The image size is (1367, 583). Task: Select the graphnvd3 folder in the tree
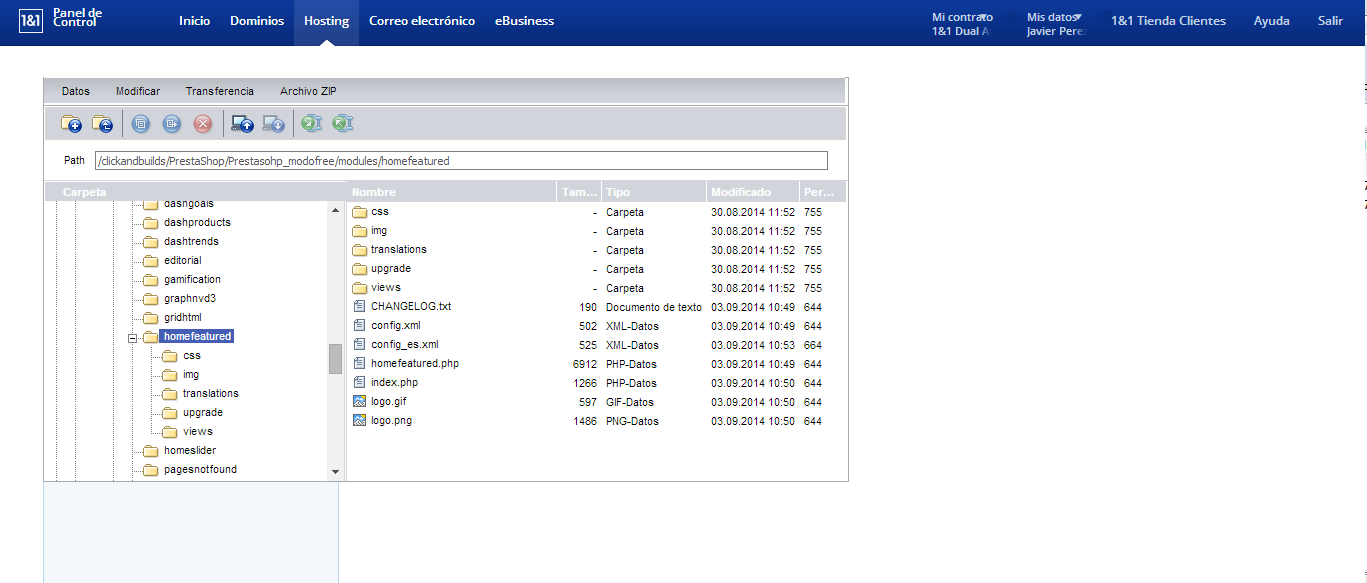coord(190,299)
